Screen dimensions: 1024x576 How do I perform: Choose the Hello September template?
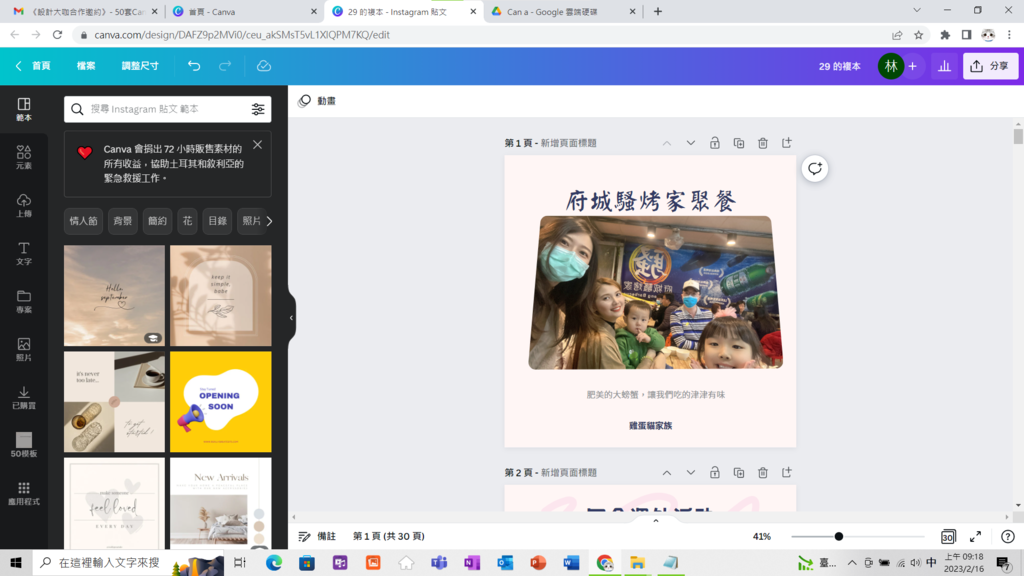pos(114,296)
